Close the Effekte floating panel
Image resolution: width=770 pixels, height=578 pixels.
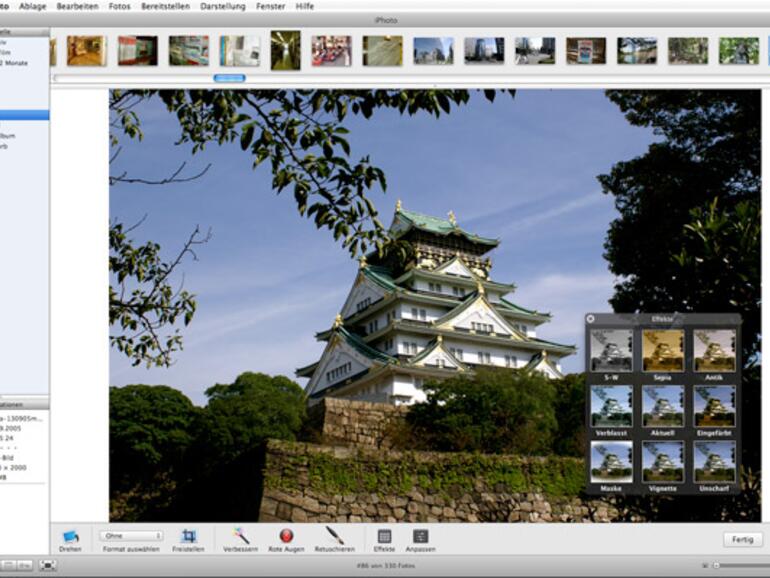591,319
